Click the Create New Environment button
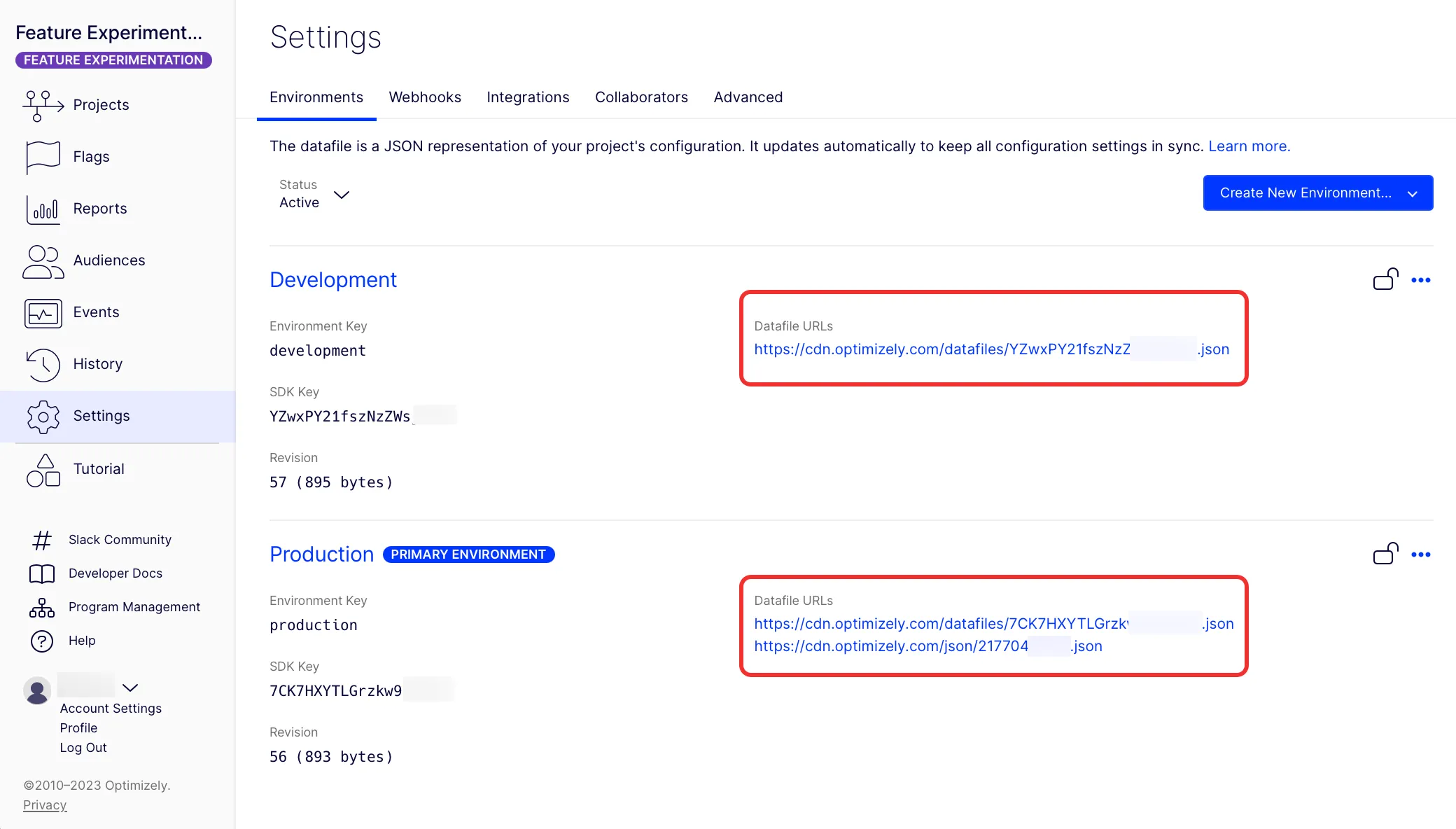 point(1317,193)
